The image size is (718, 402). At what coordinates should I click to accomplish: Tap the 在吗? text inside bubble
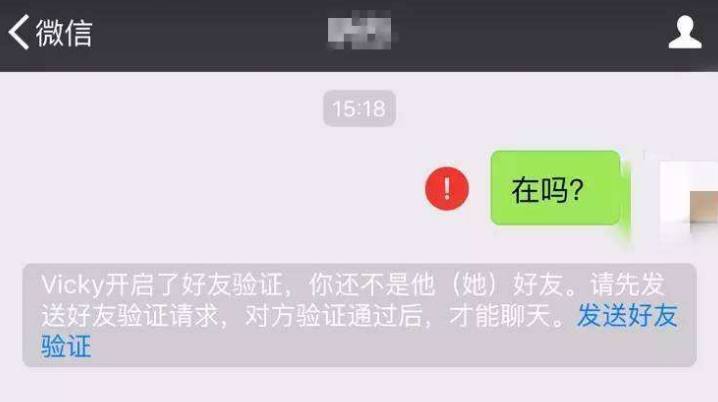click(547, 190)
